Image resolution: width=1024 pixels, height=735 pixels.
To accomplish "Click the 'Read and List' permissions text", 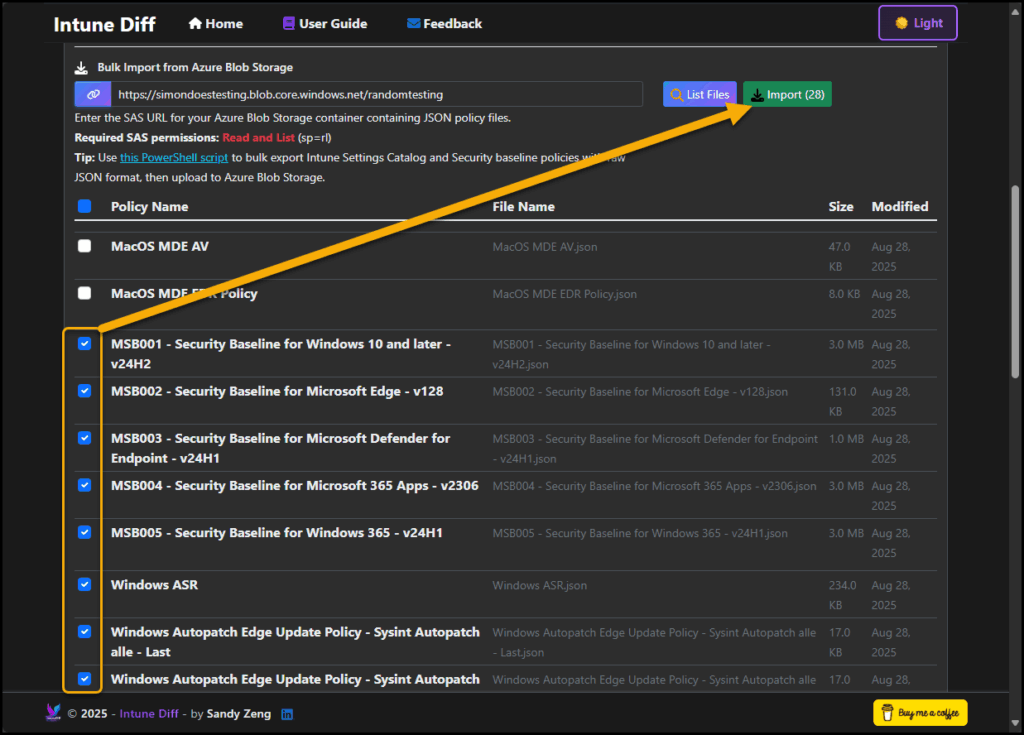I will click(x=259, y=138).
